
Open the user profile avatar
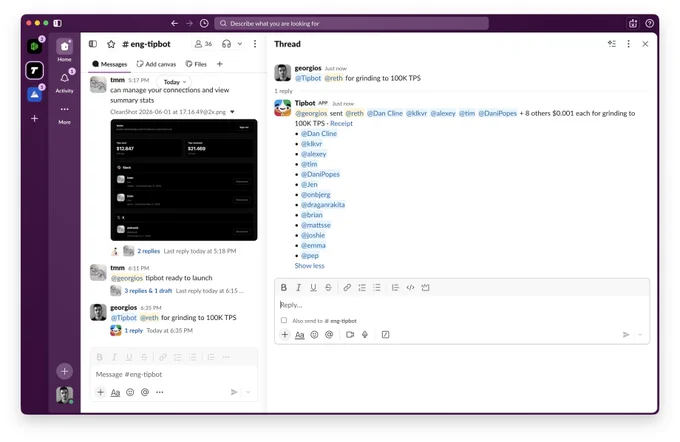coord(64,395)
